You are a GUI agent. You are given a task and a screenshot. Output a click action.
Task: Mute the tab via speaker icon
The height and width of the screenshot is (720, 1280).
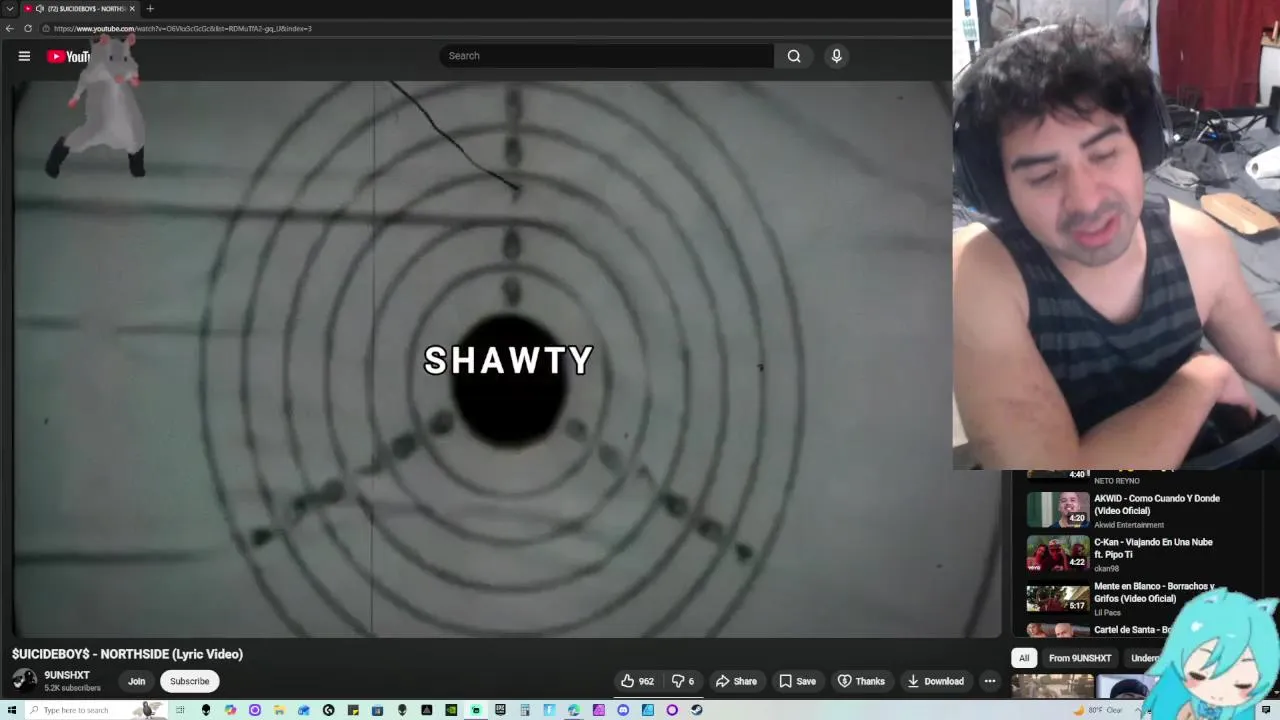pyautogui.click(x=40, y=8)
